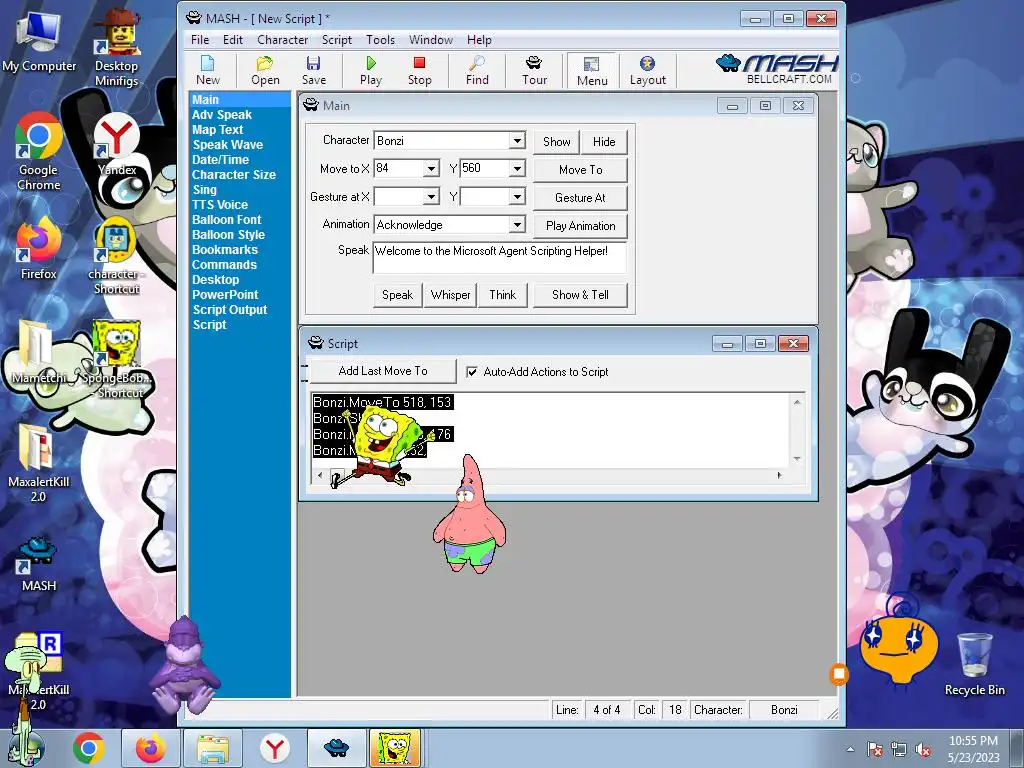Click the Speak button
The height and width of the screenshot is (768, 1024).
pyautogui.click(x=397, y=295)
